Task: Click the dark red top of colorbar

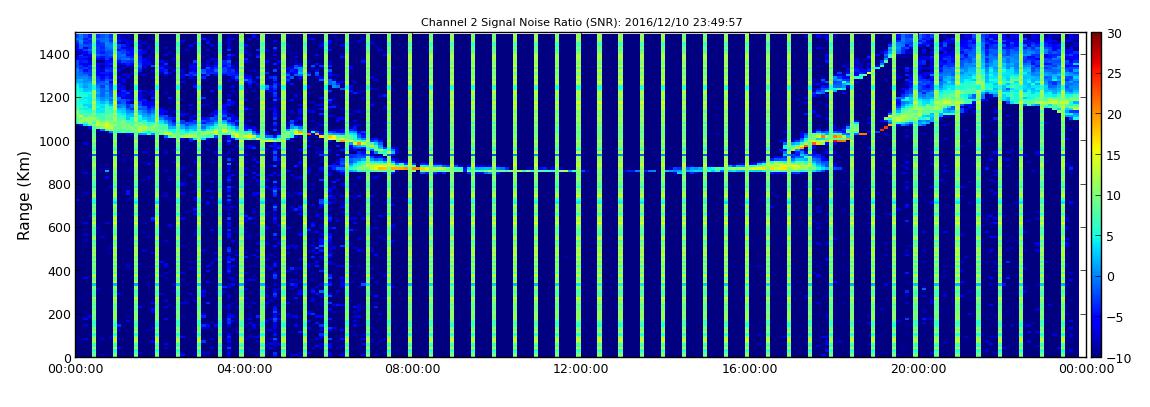Action: click(1096, 38)
